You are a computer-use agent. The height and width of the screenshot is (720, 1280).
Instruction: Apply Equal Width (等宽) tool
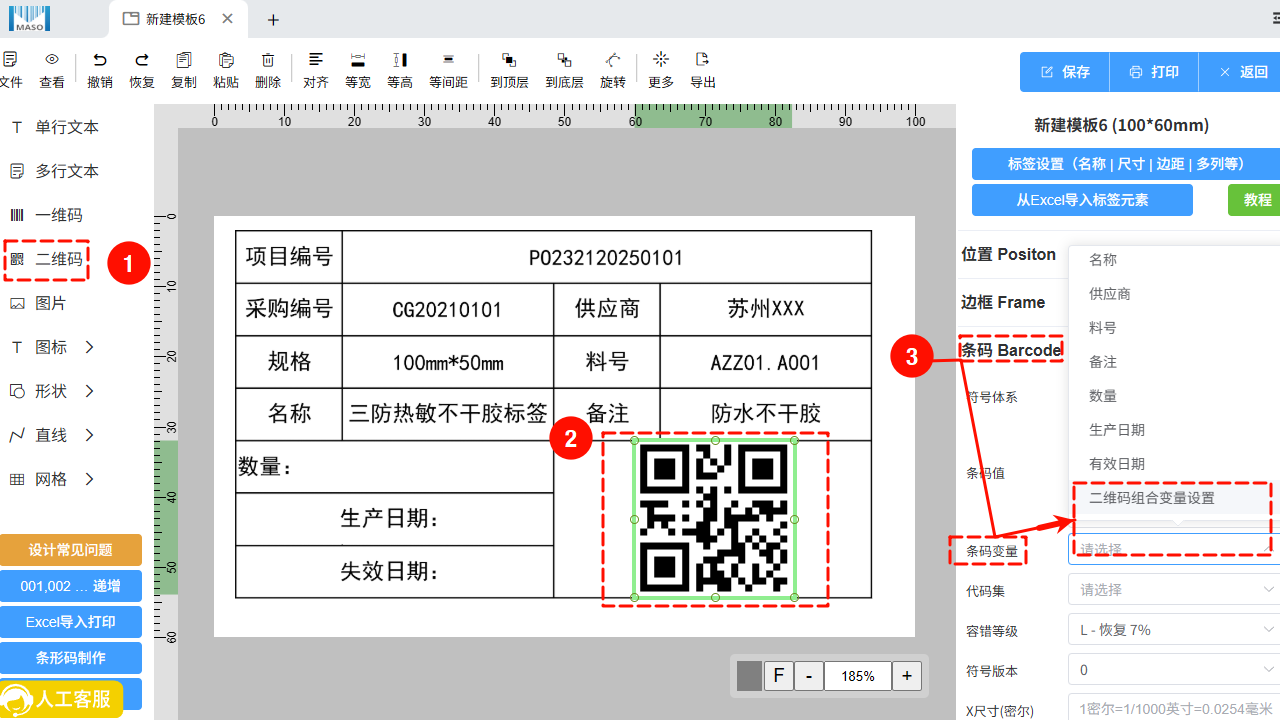pyautogui.click(x=358, y=70)
